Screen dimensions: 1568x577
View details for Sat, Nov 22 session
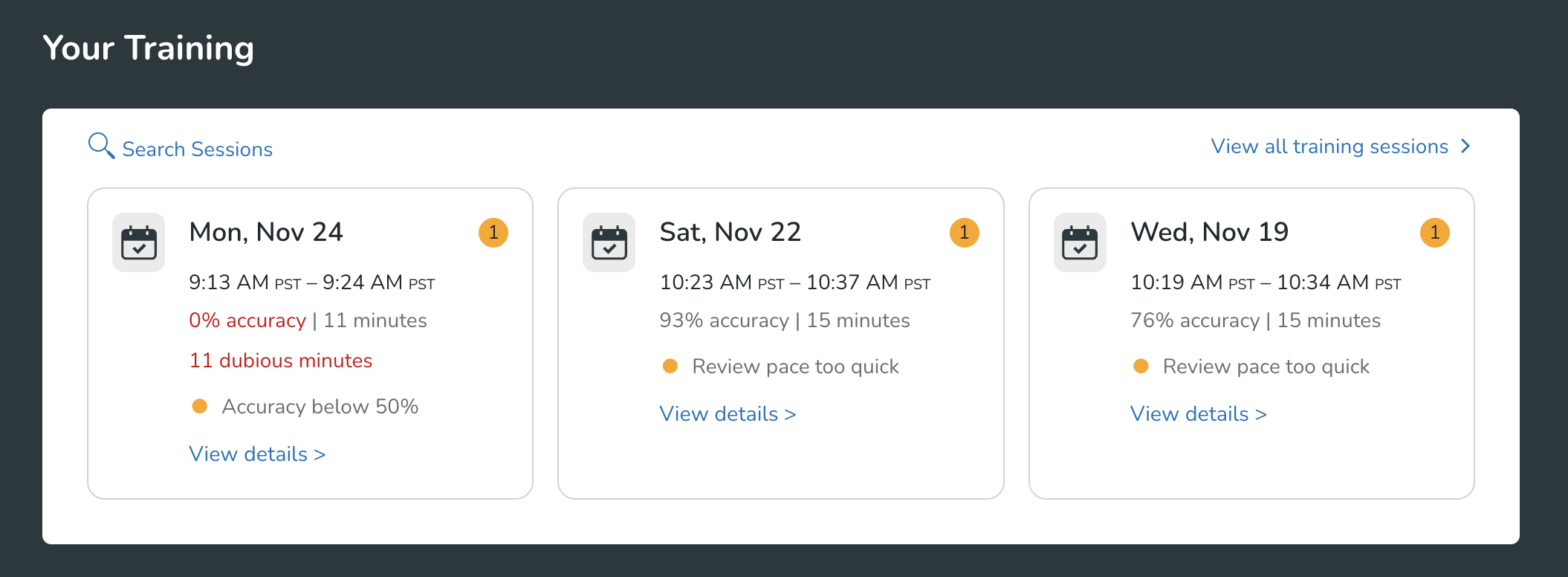(728, 414)
